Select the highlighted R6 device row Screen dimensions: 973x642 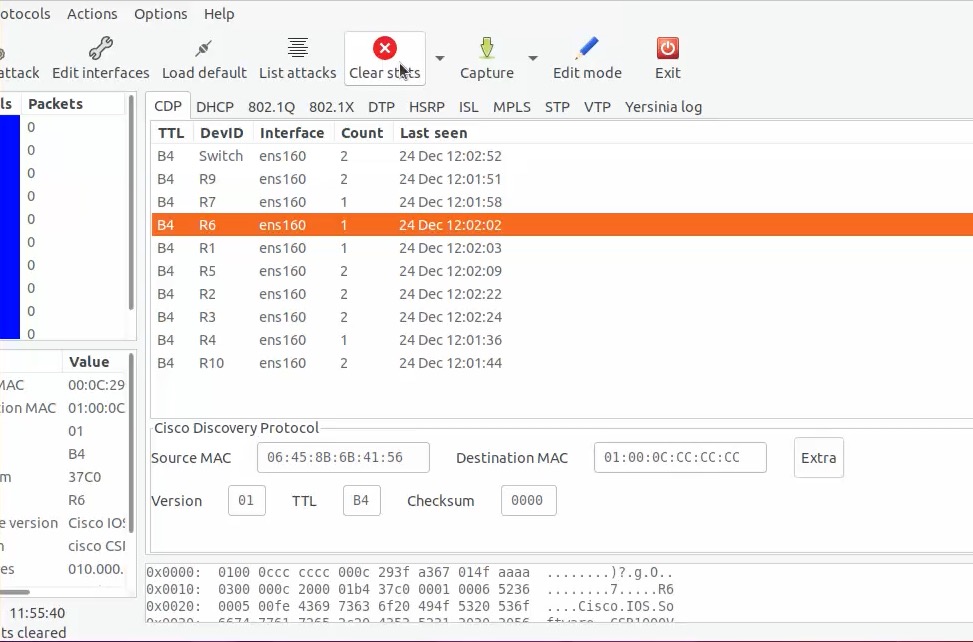pos(562,225)
